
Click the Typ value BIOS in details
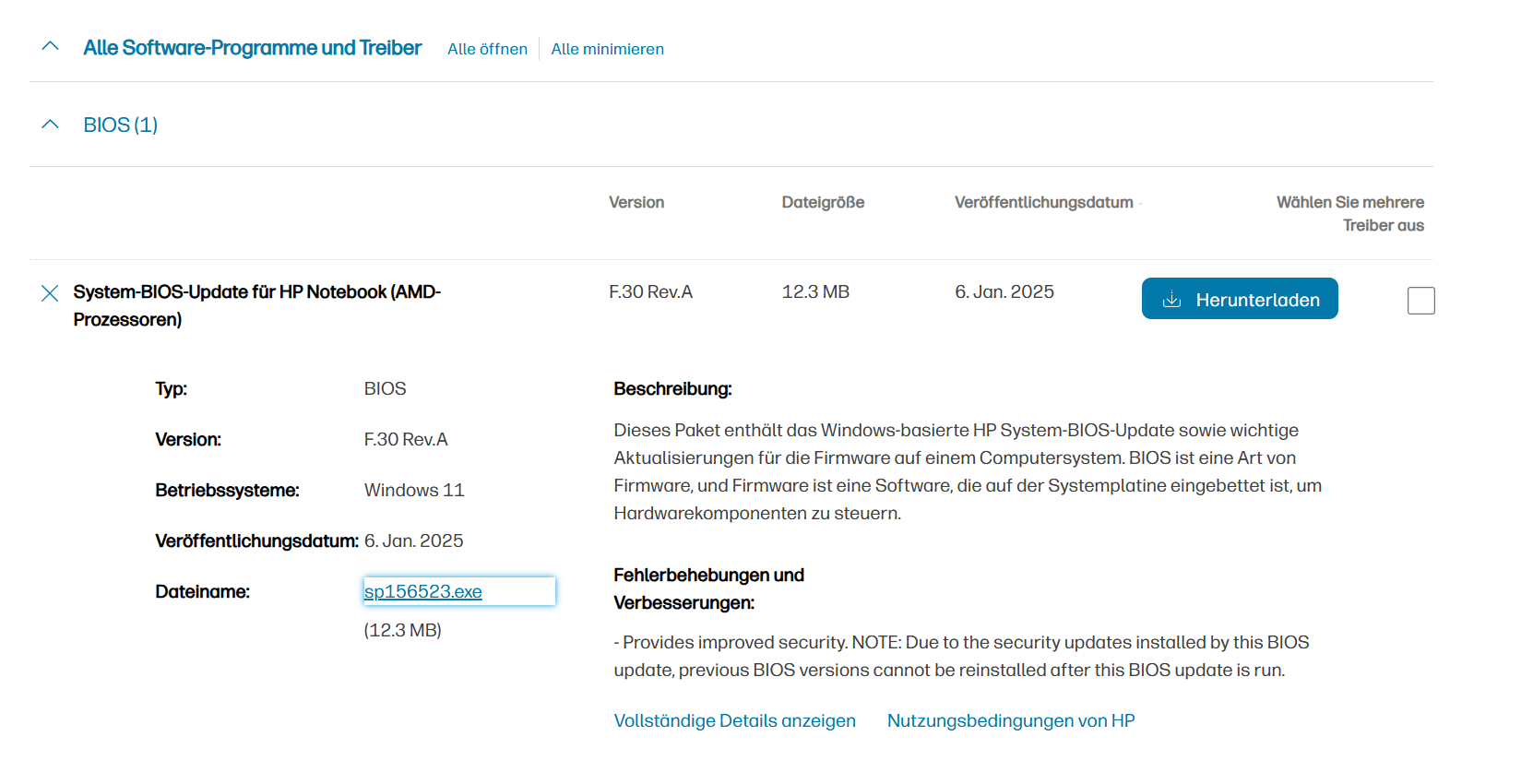point(385,388)
